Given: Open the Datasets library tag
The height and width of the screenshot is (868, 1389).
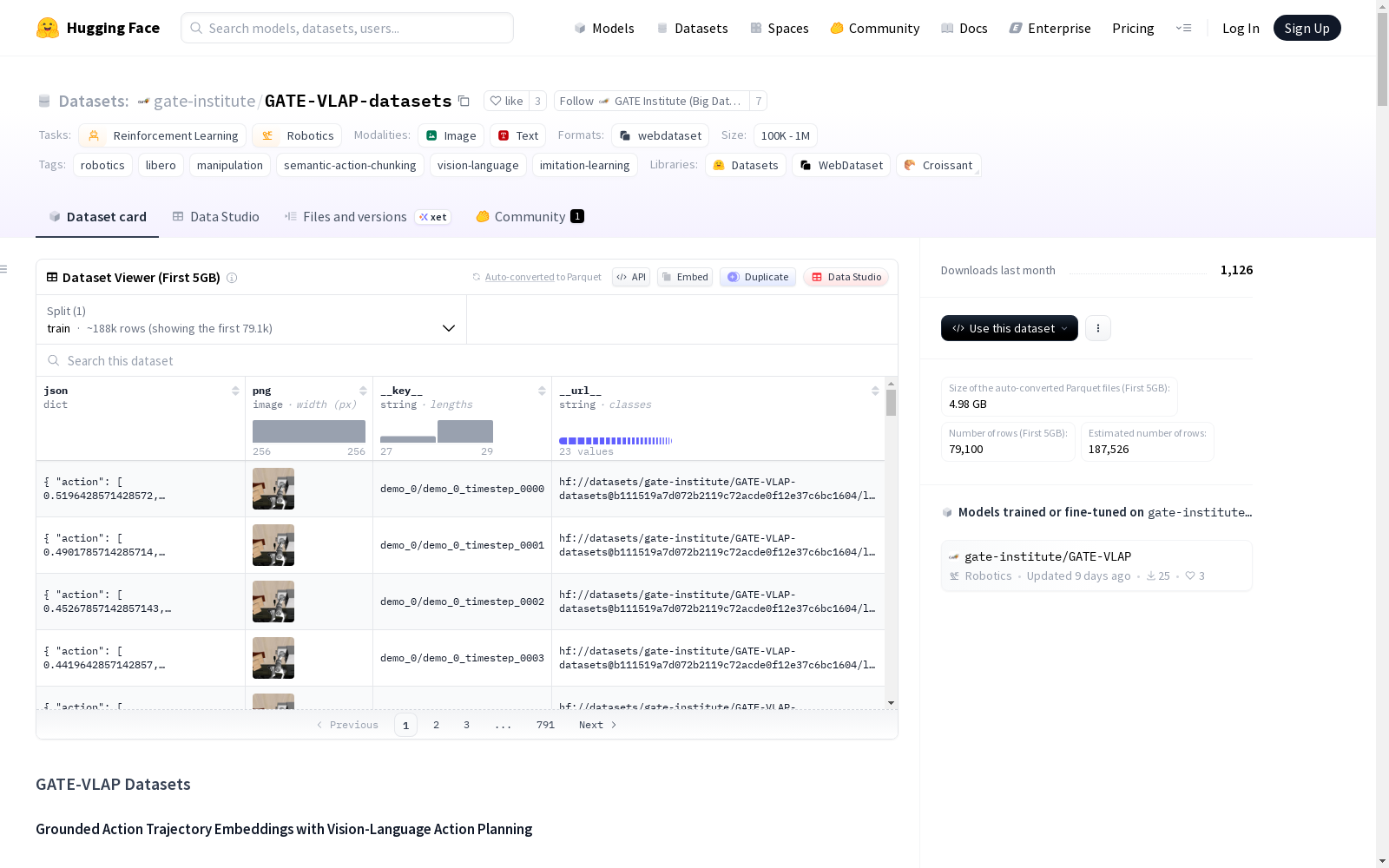Looking at the screenshot, I should [746, 165].
